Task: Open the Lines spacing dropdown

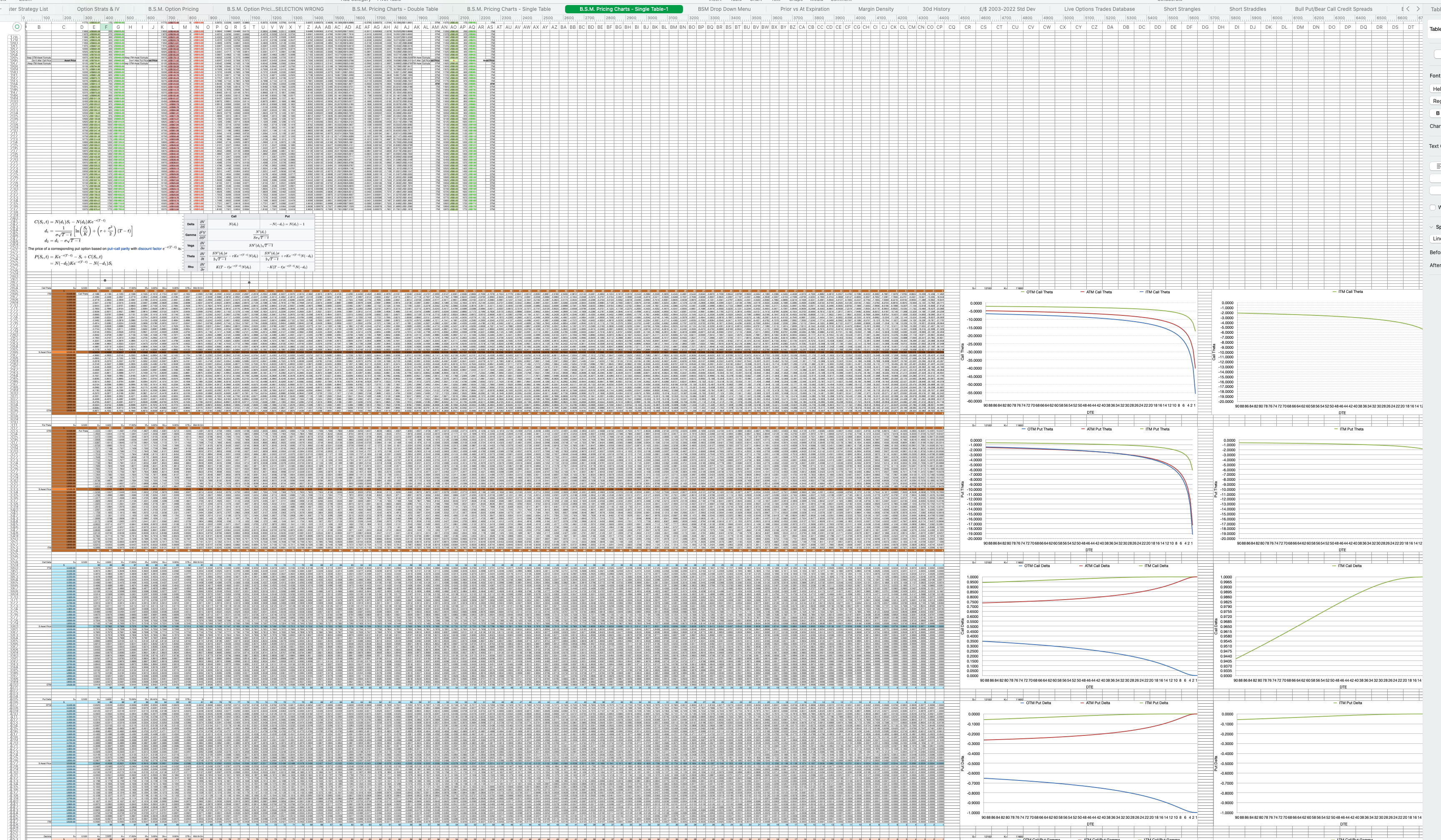Action: click(1436, 239)
